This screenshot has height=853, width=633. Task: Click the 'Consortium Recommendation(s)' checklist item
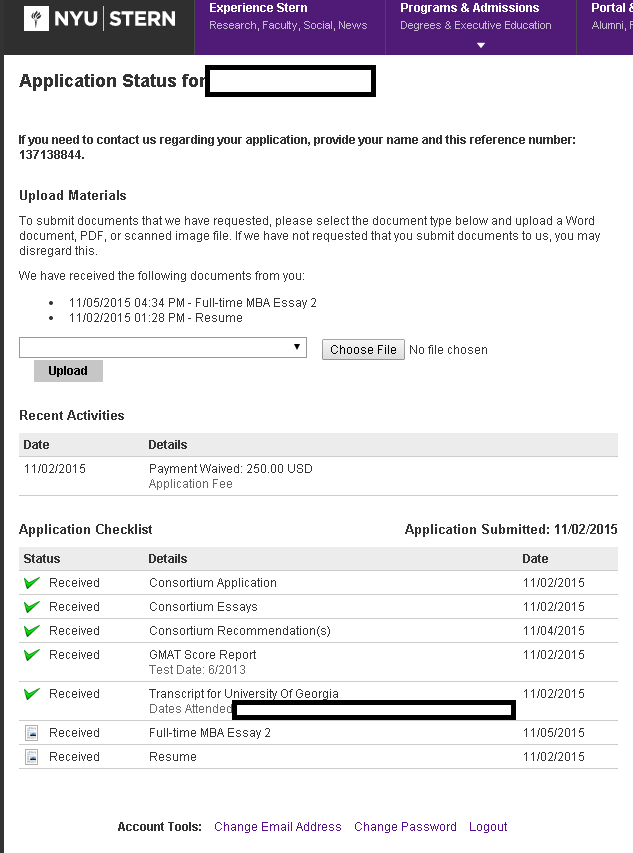point(240,631)
